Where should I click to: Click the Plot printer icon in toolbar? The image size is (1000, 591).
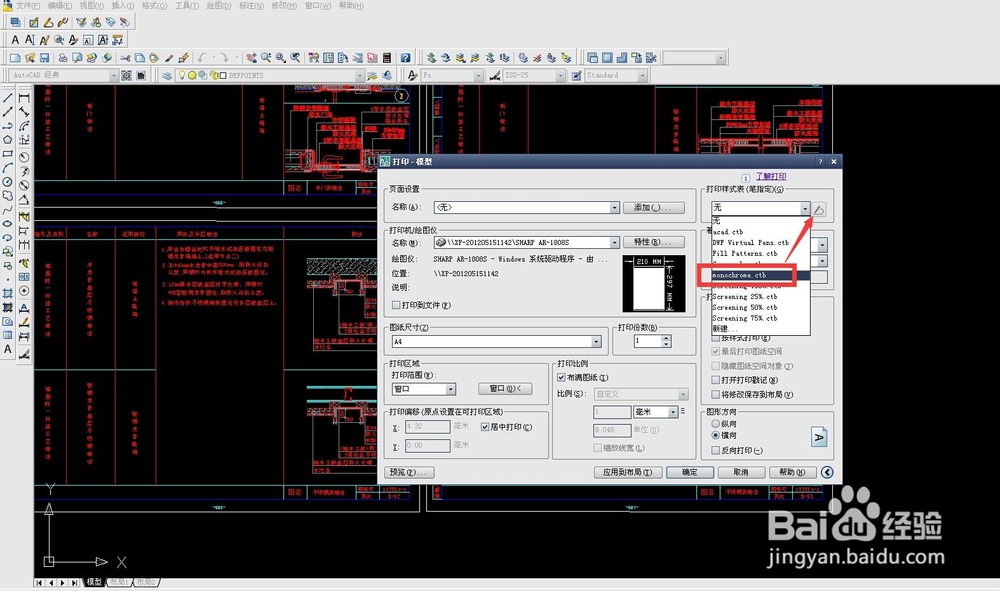[x=62, y=58]
